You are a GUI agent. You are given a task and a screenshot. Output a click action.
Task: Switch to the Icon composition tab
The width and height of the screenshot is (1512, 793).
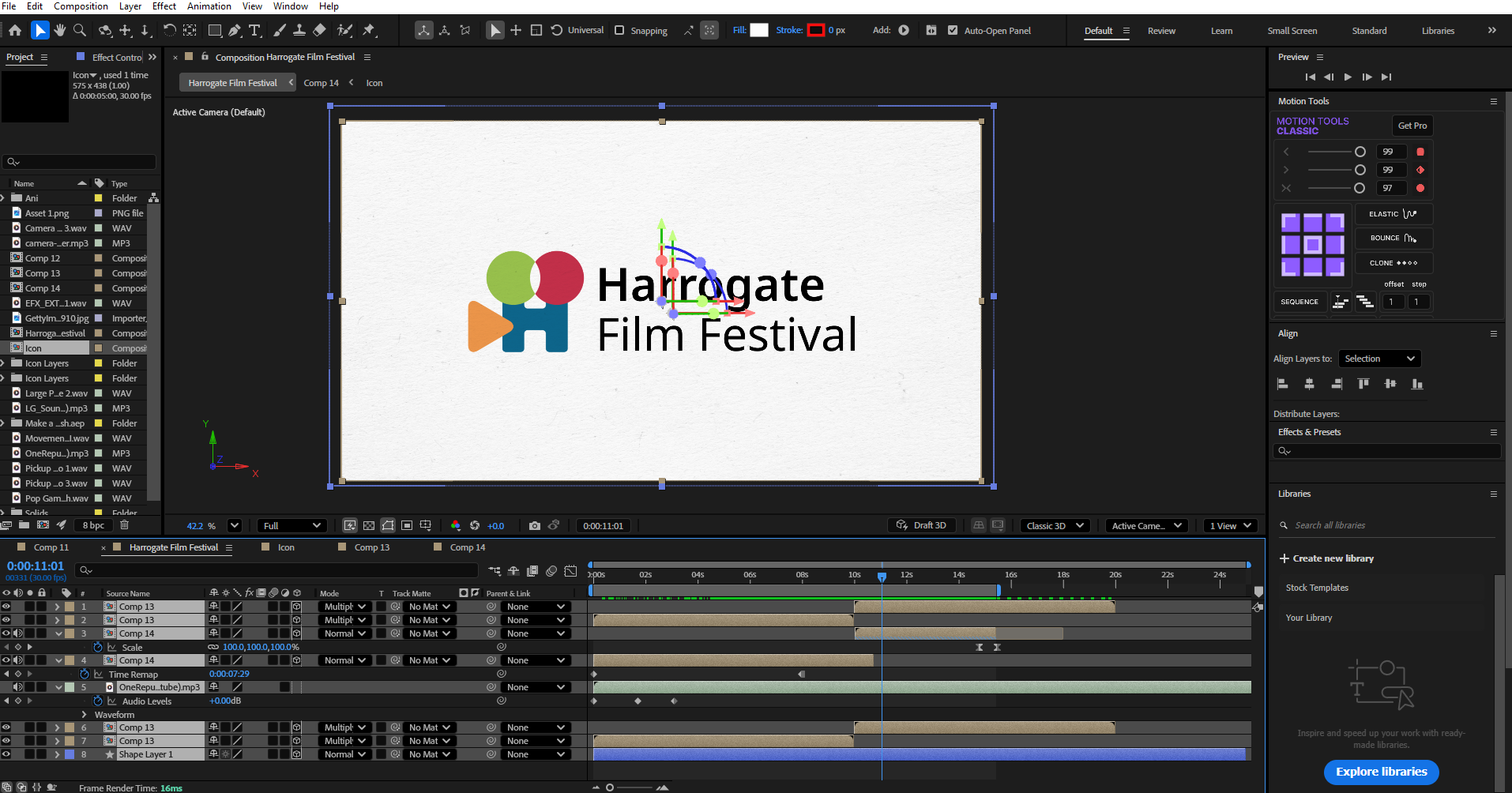284,547
